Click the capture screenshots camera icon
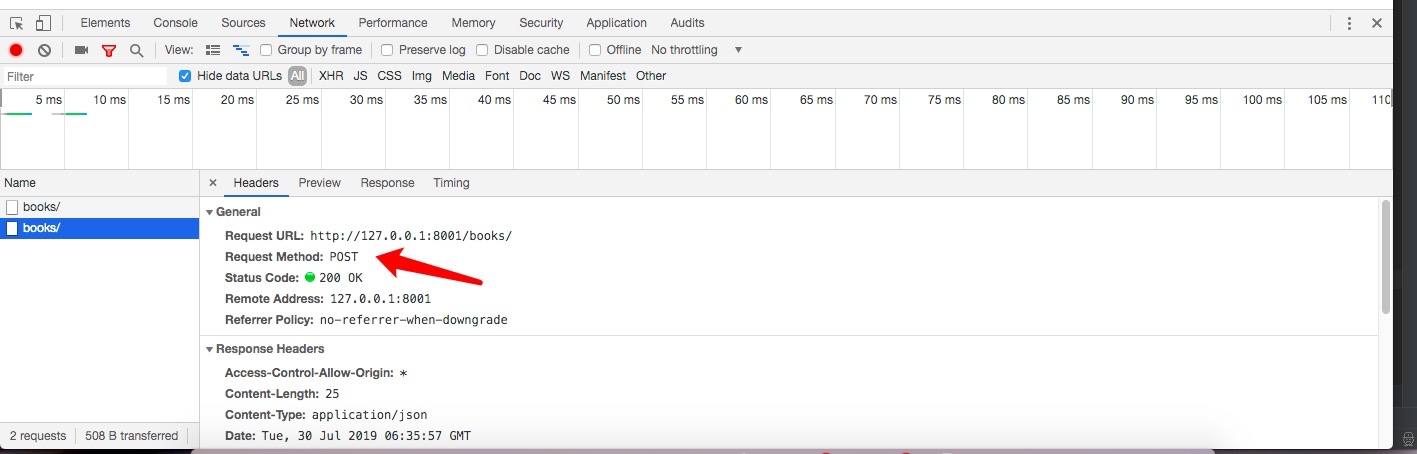Image resolution: width=1417 pixels, height=454 pixels. [x=82, y=50]
